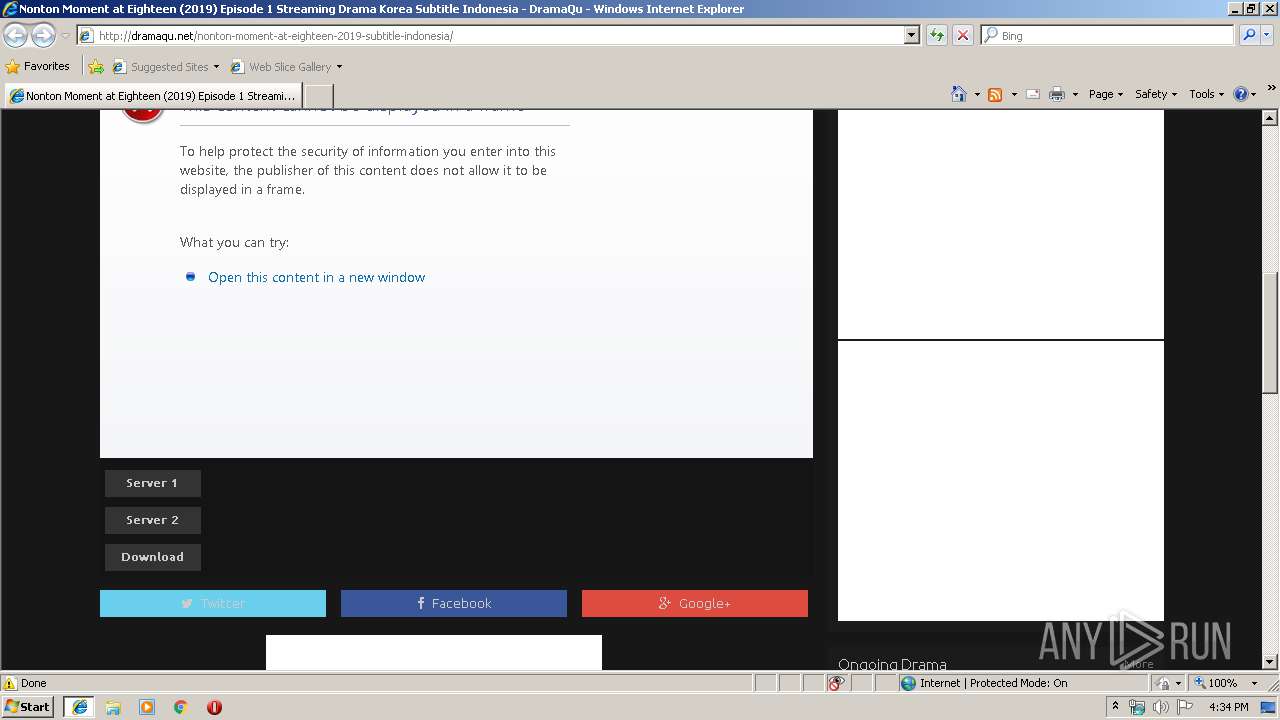Click the Internet Protected Mode zone indicator

(x=984, y=683)
